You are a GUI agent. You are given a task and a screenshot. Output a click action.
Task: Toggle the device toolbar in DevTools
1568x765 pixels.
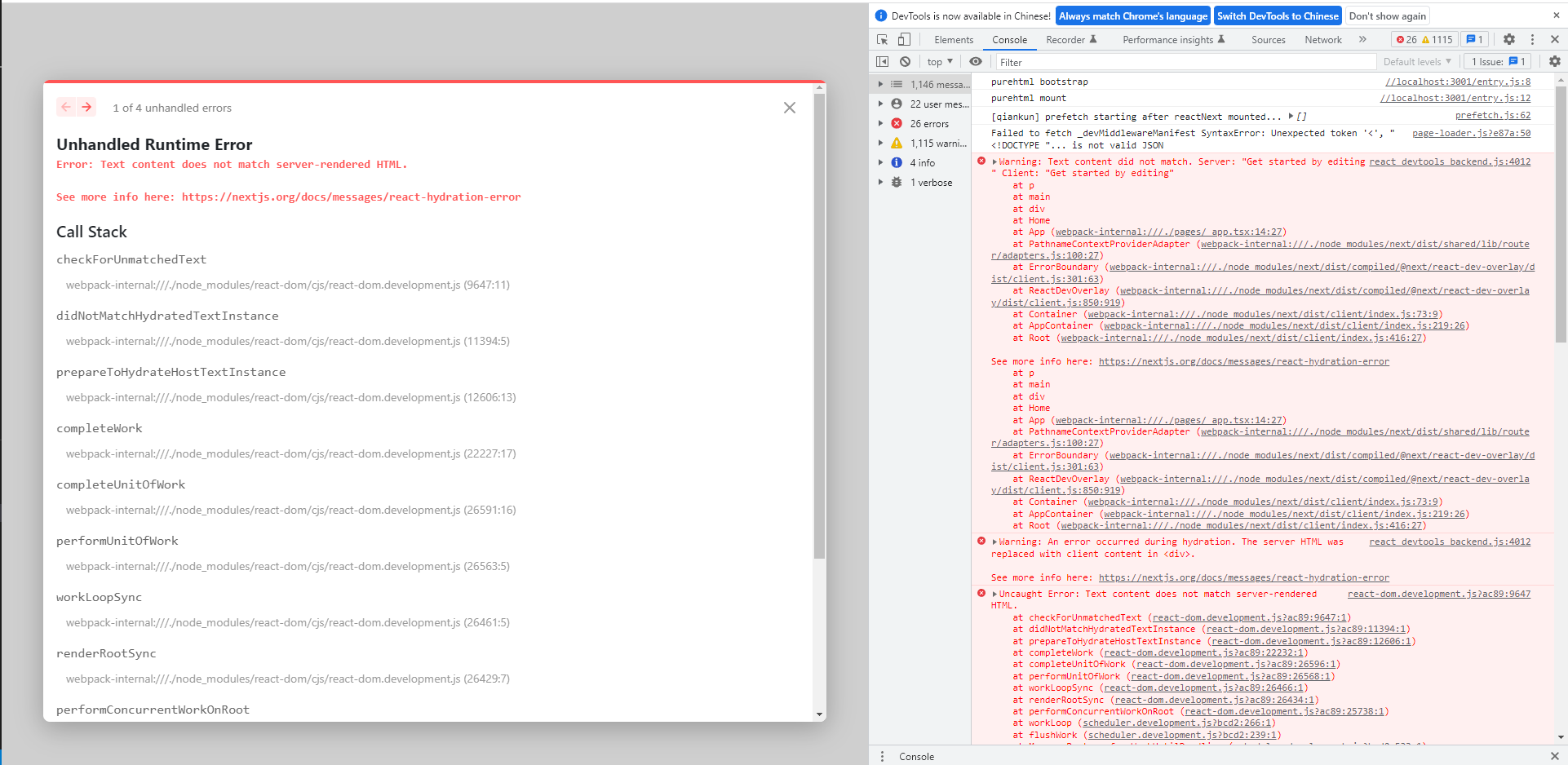904,39
